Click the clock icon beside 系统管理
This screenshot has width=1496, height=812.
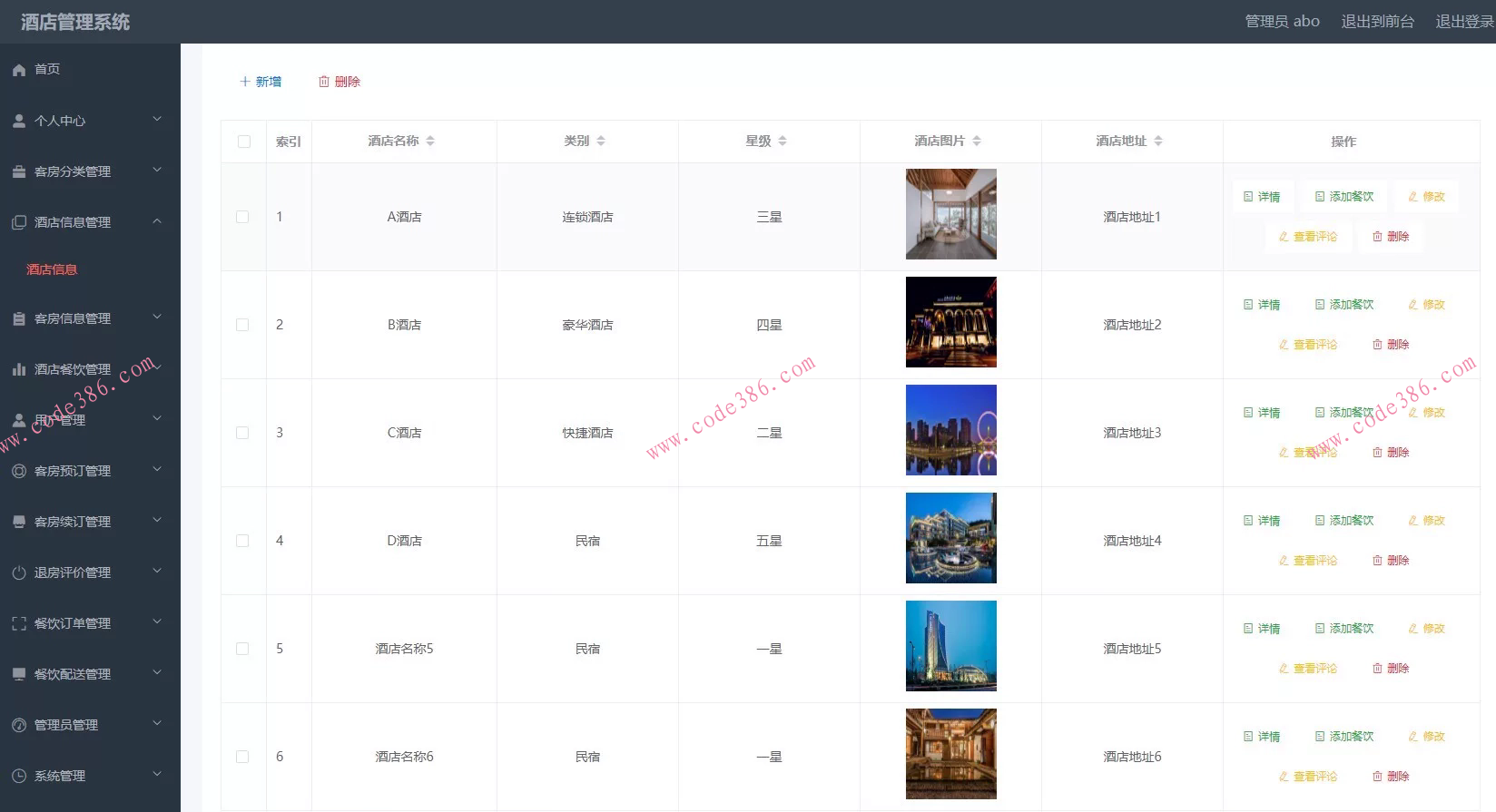point(19,776)
